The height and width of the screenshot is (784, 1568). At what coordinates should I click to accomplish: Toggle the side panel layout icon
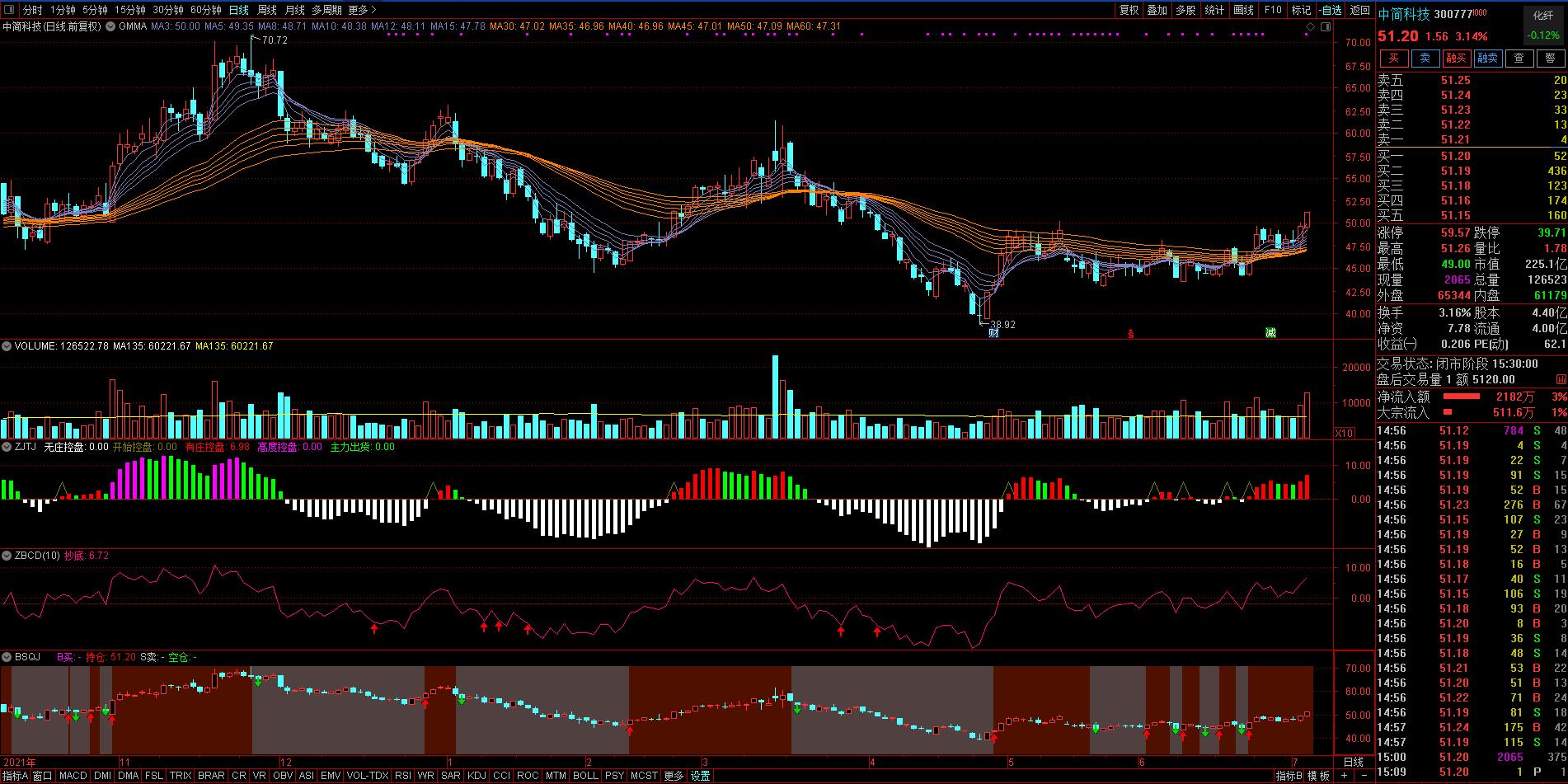pos(1325,27)
